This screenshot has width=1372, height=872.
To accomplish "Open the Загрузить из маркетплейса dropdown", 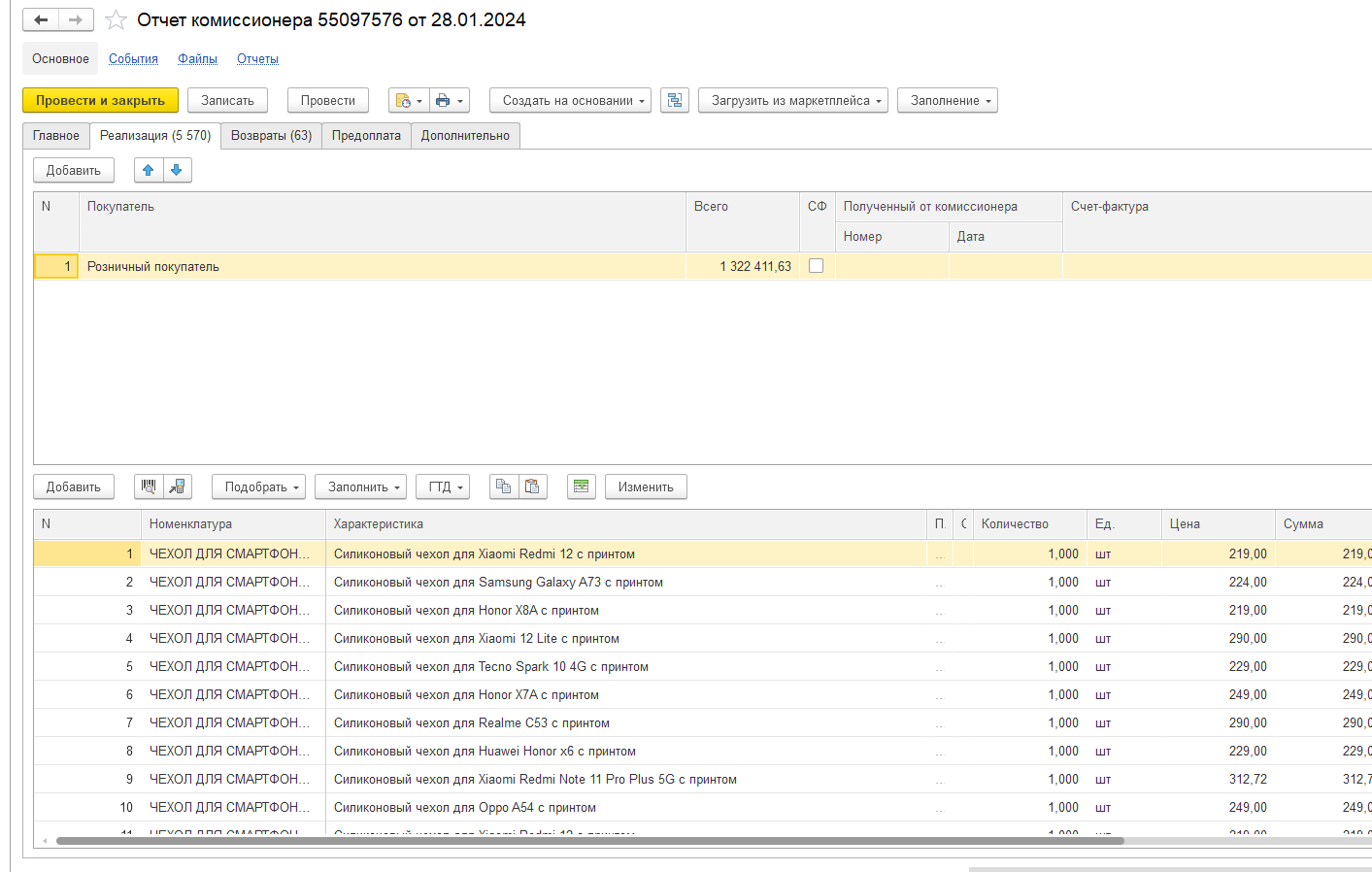I will [792, 100].
